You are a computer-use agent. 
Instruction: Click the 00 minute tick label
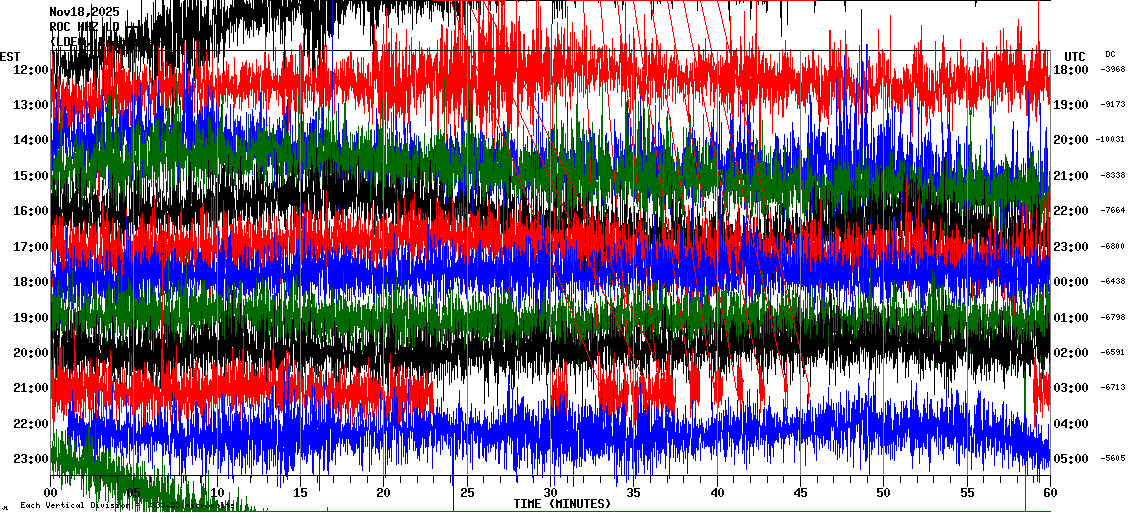(x=51, y=493)
